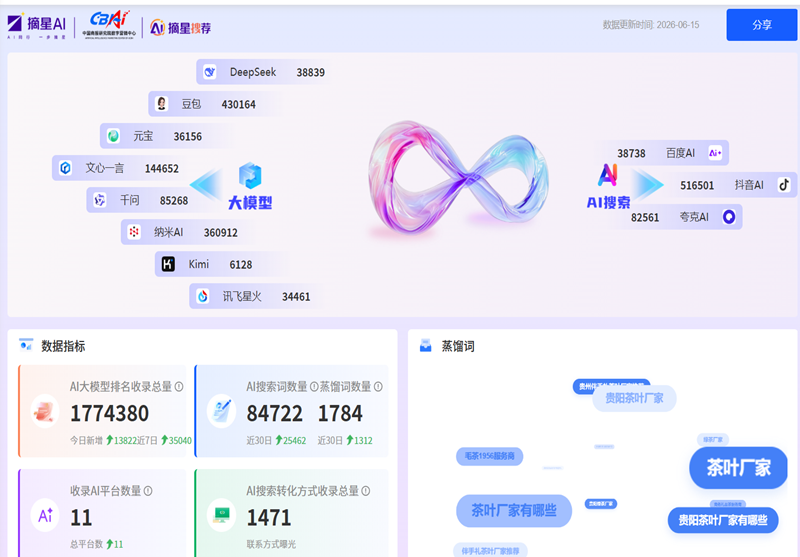Open the 文心一言 hexagon icon
The width and height of the screenshot is (800, 557).
[x=65, y=168]
